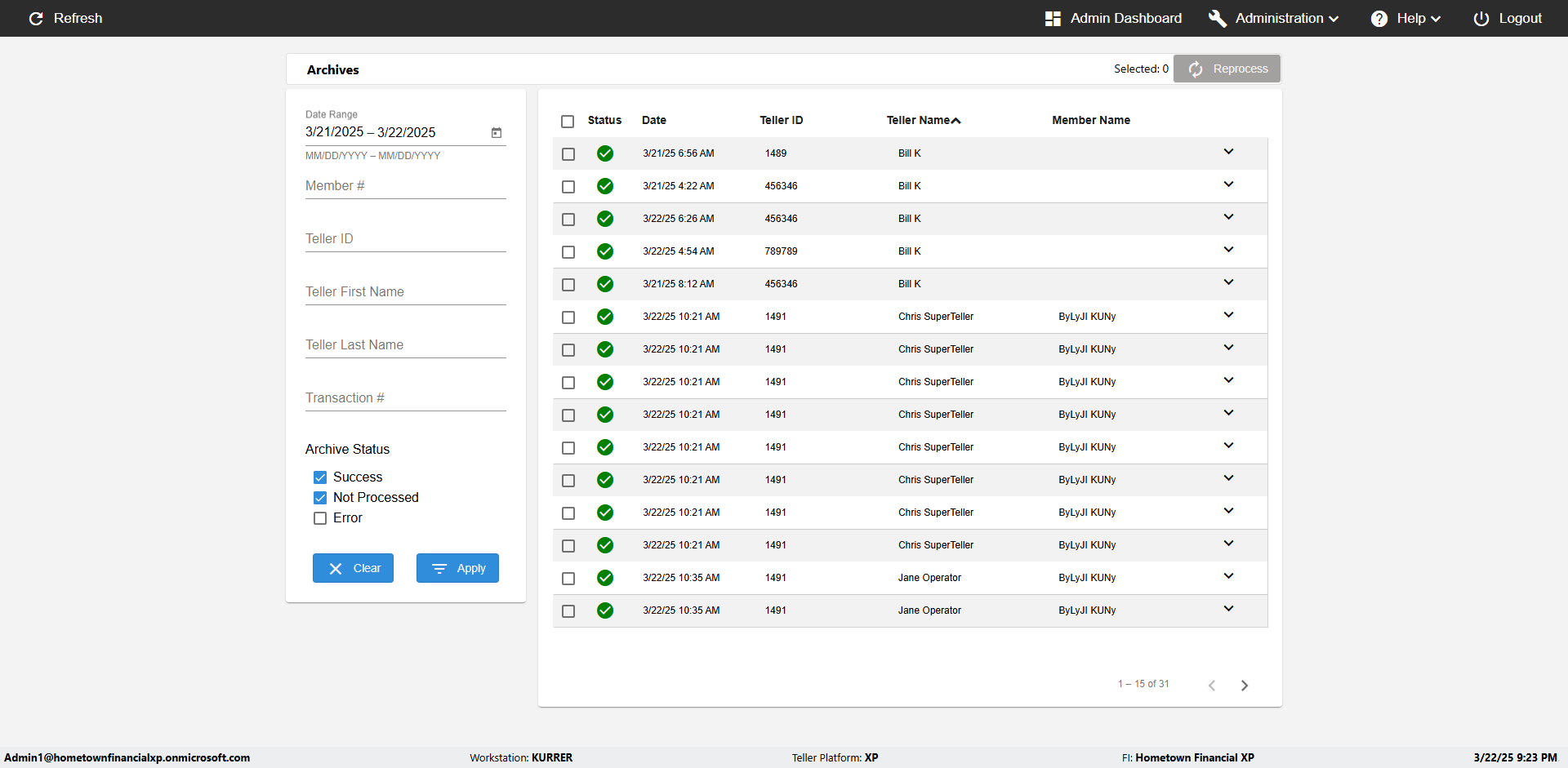This screenshot has width=1568, height=768.
Task: Expand the 3/21/25 6:56 AM row details
Action: (x=1228, y=152)
